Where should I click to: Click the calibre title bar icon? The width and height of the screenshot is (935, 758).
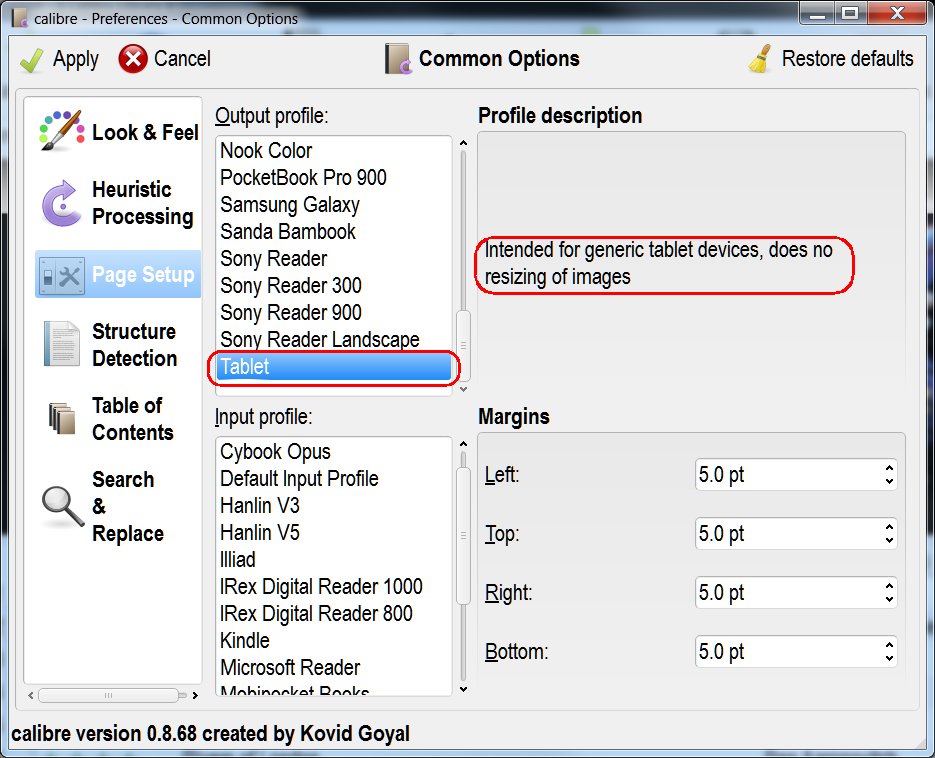[x=20, y=18]
